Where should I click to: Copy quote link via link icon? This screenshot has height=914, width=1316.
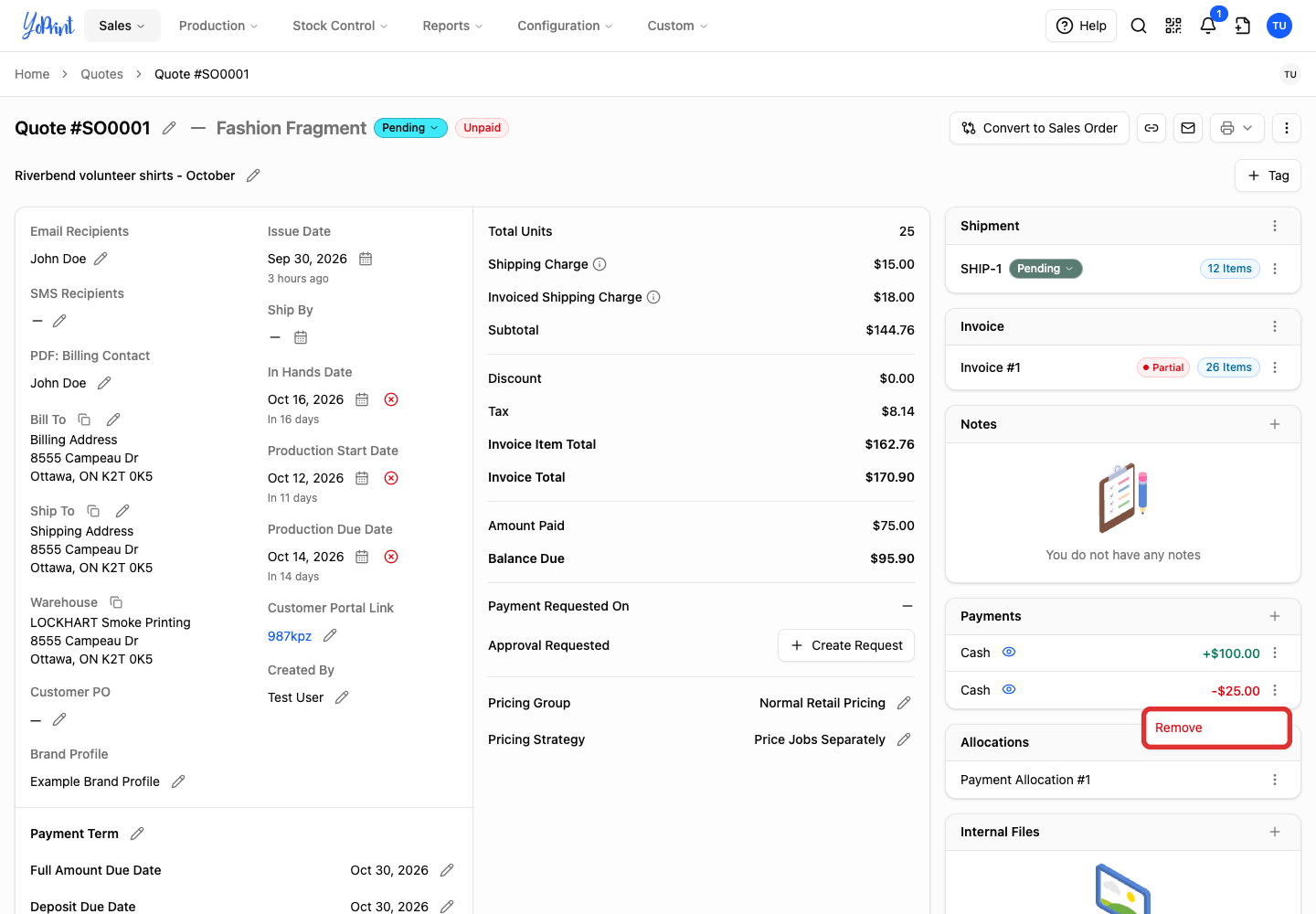(x=1151, y=128)
